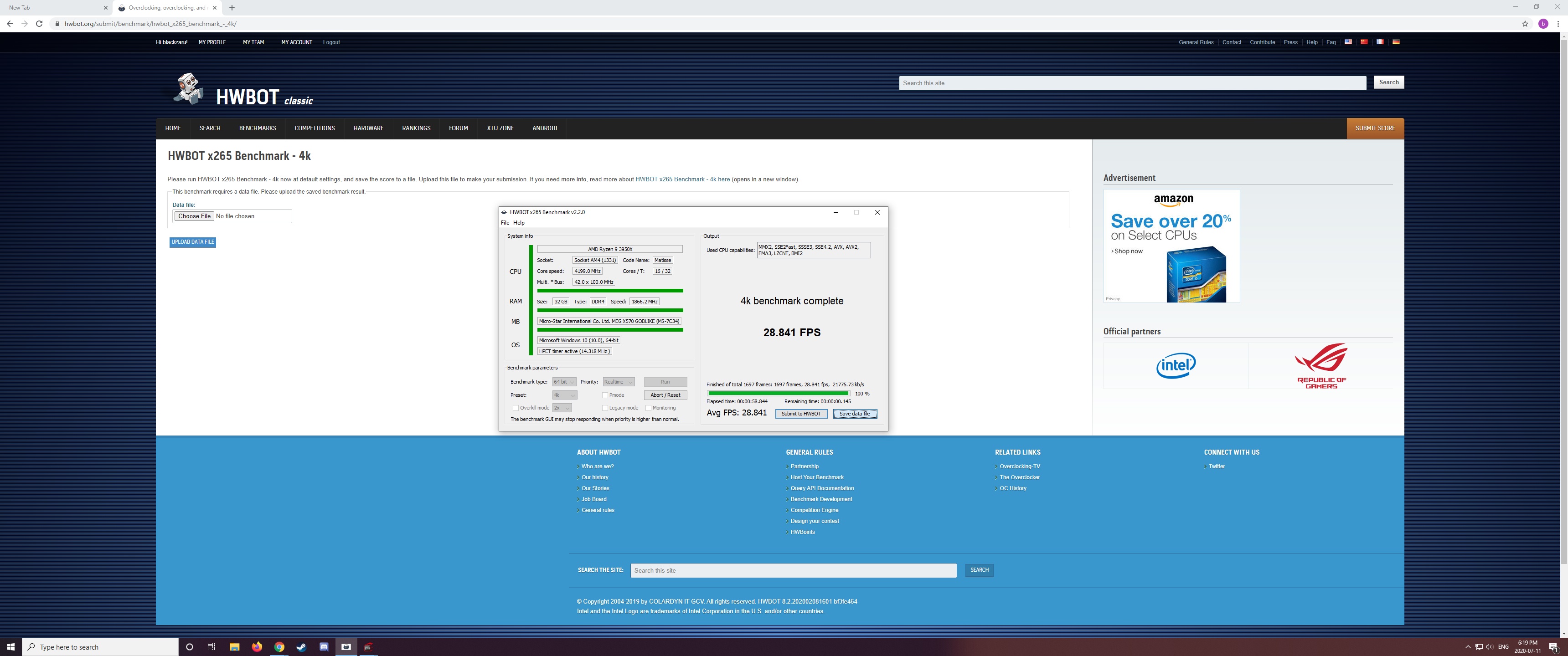Open the File menu in benchmark window
The width and height of the screenshot is (1568, 656).
click(x=505, y=223)
